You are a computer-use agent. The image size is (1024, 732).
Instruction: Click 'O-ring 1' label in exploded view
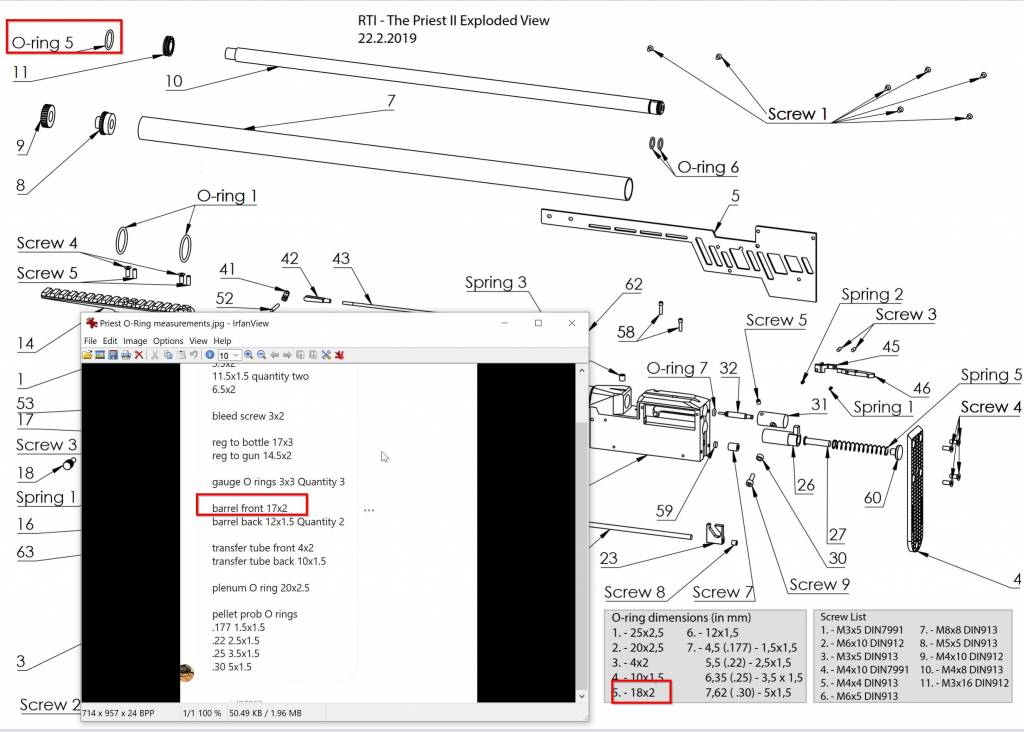(227, 196)
